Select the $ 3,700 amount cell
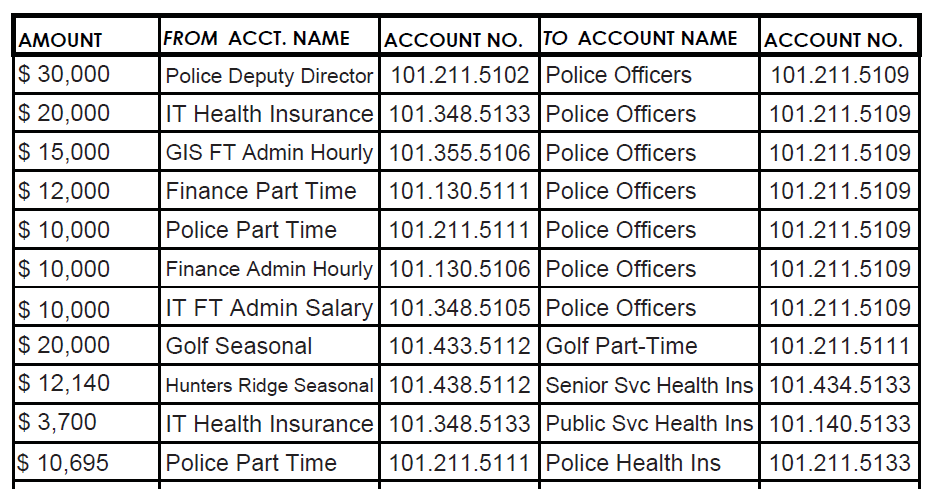 coord(57,423)
